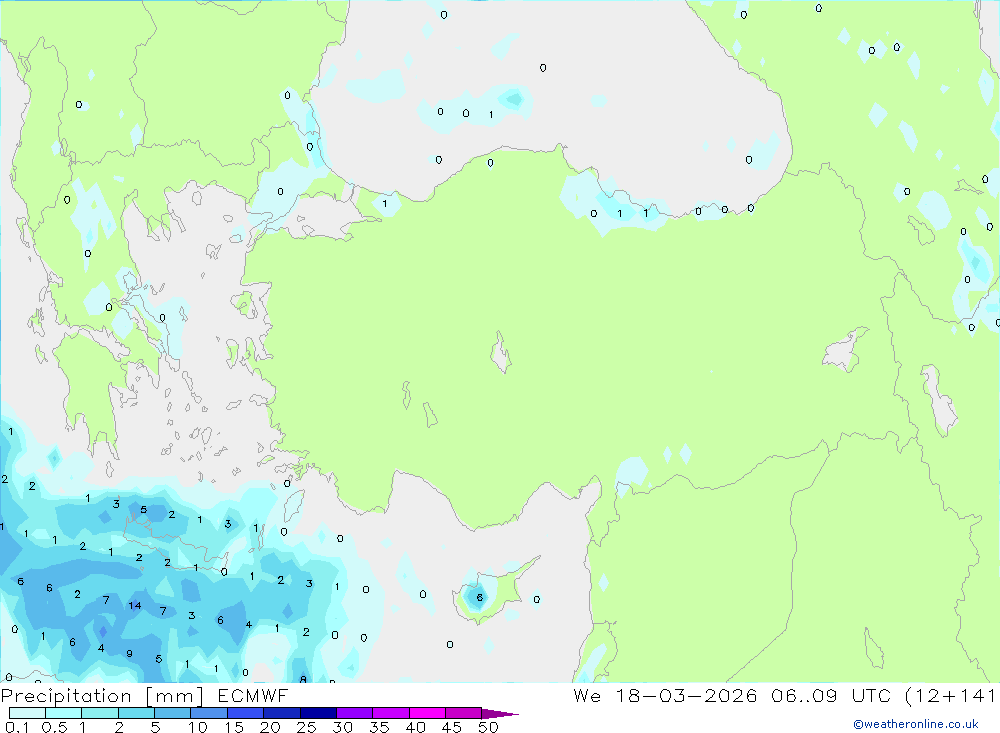This screenshot has height=733, width=1000.
Task: Click the 'We' weekday abbreviation
Action: click(587, 695)
